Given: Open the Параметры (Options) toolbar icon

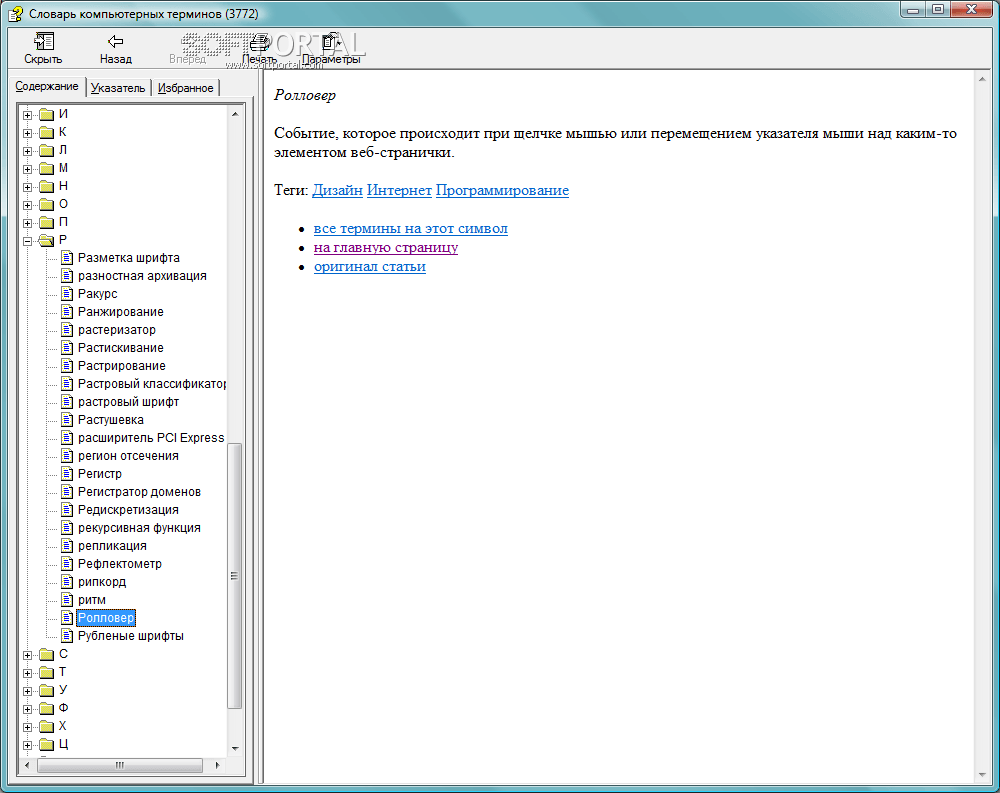Looking at the screenshot, I should coord(331,42).
